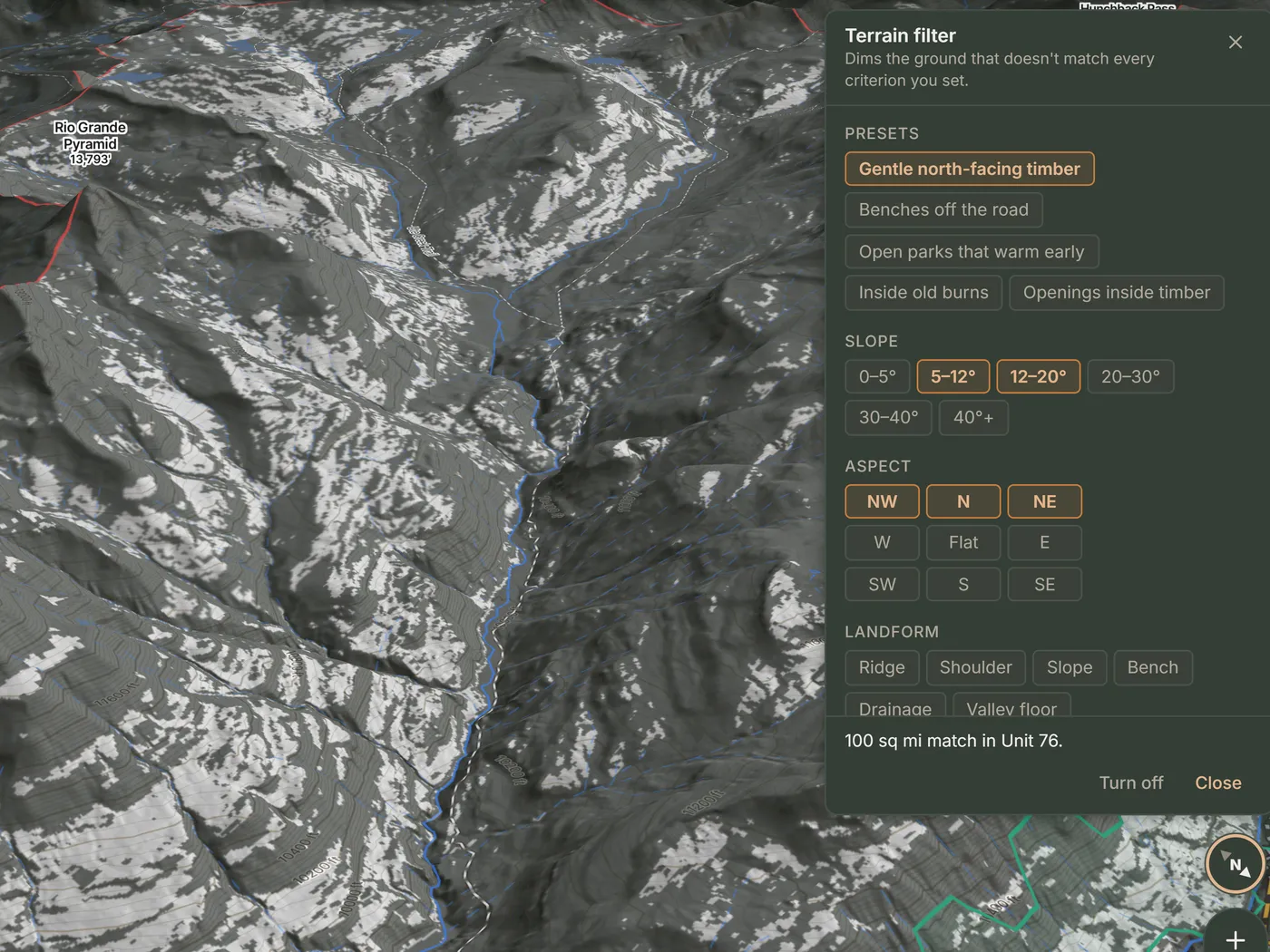The height and width of the screenshot is (952, 1270).
Task: Apply Openings inside timber preset
Action: (1117, 292)
